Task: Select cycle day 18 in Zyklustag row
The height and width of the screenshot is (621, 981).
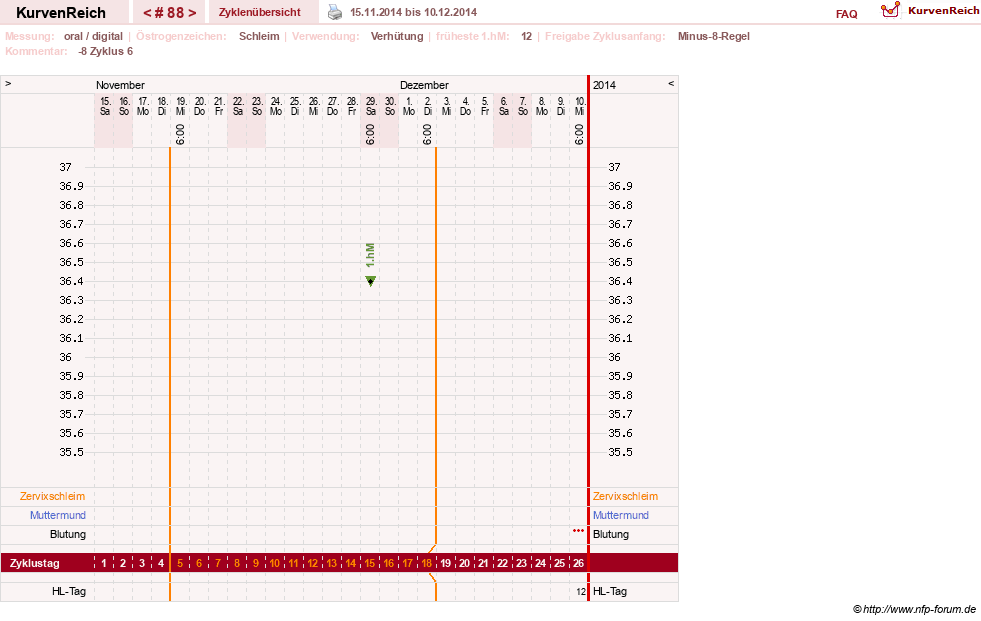Action: click(427, 563)
